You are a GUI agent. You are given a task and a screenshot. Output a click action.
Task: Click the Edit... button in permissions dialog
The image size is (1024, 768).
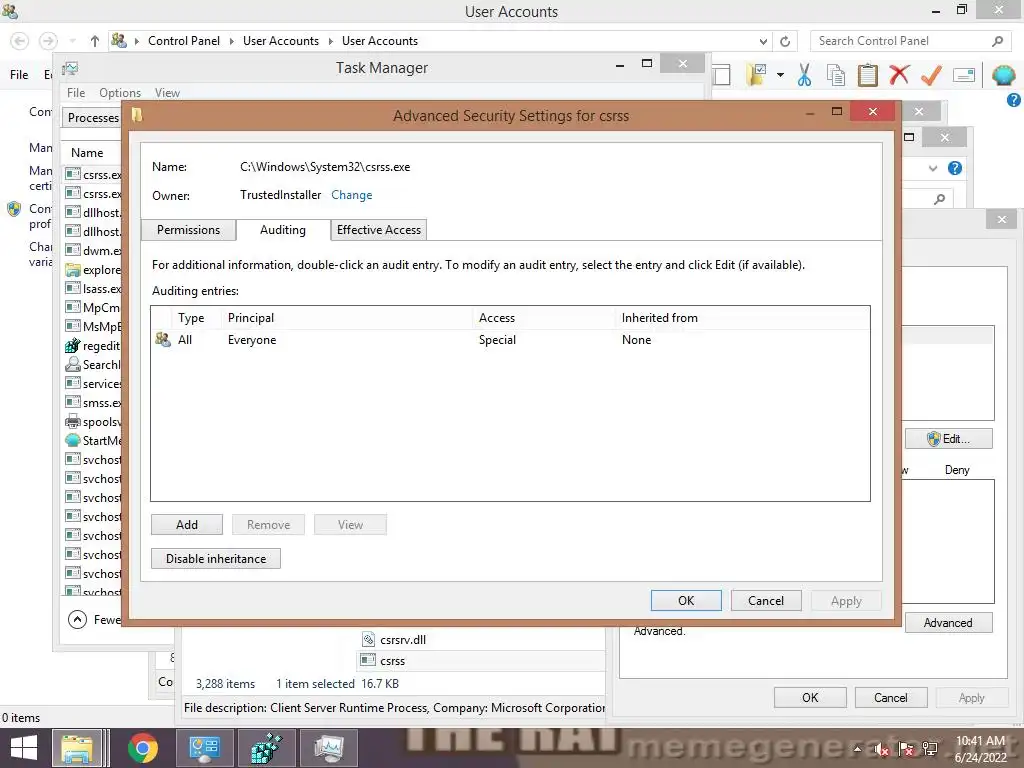click(x=948, y=439)
